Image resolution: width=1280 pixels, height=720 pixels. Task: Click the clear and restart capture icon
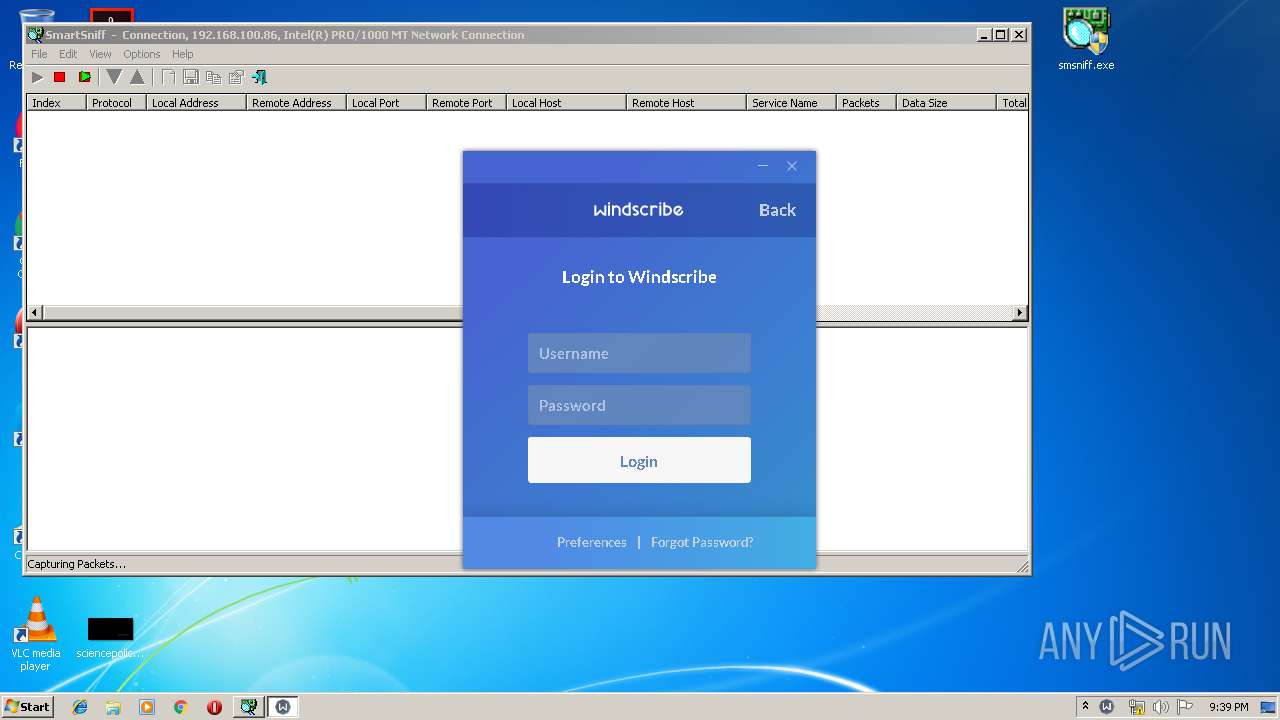coord(85,77)
